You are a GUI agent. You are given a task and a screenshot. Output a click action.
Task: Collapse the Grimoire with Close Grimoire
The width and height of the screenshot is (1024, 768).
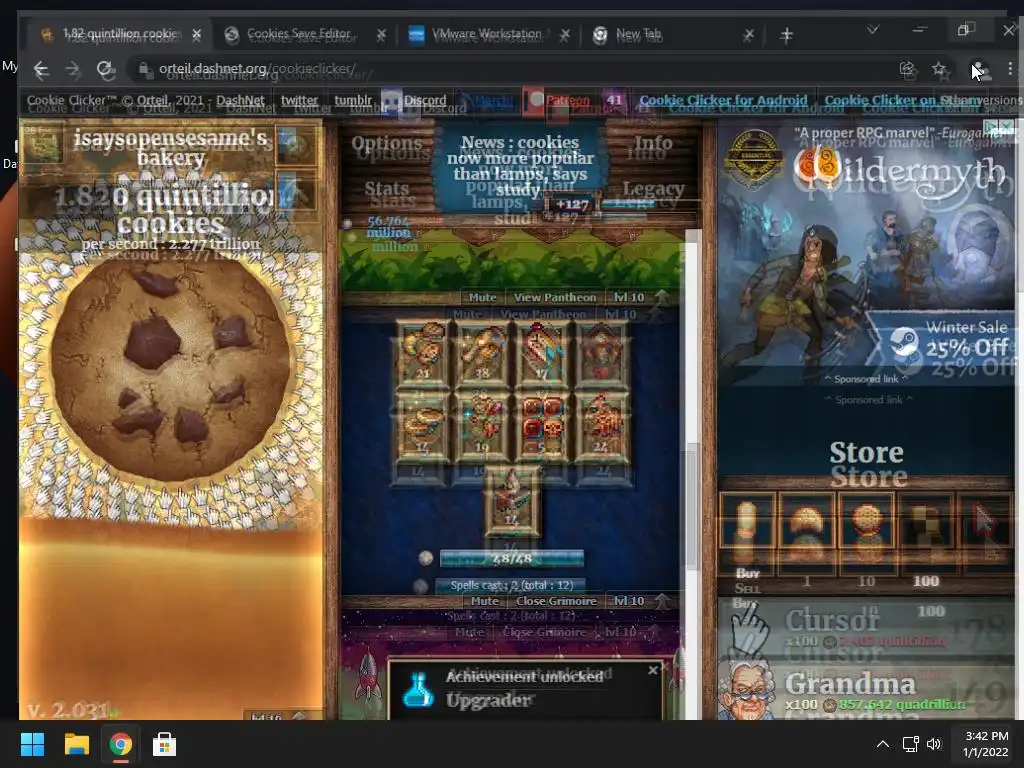coord(556,601)
